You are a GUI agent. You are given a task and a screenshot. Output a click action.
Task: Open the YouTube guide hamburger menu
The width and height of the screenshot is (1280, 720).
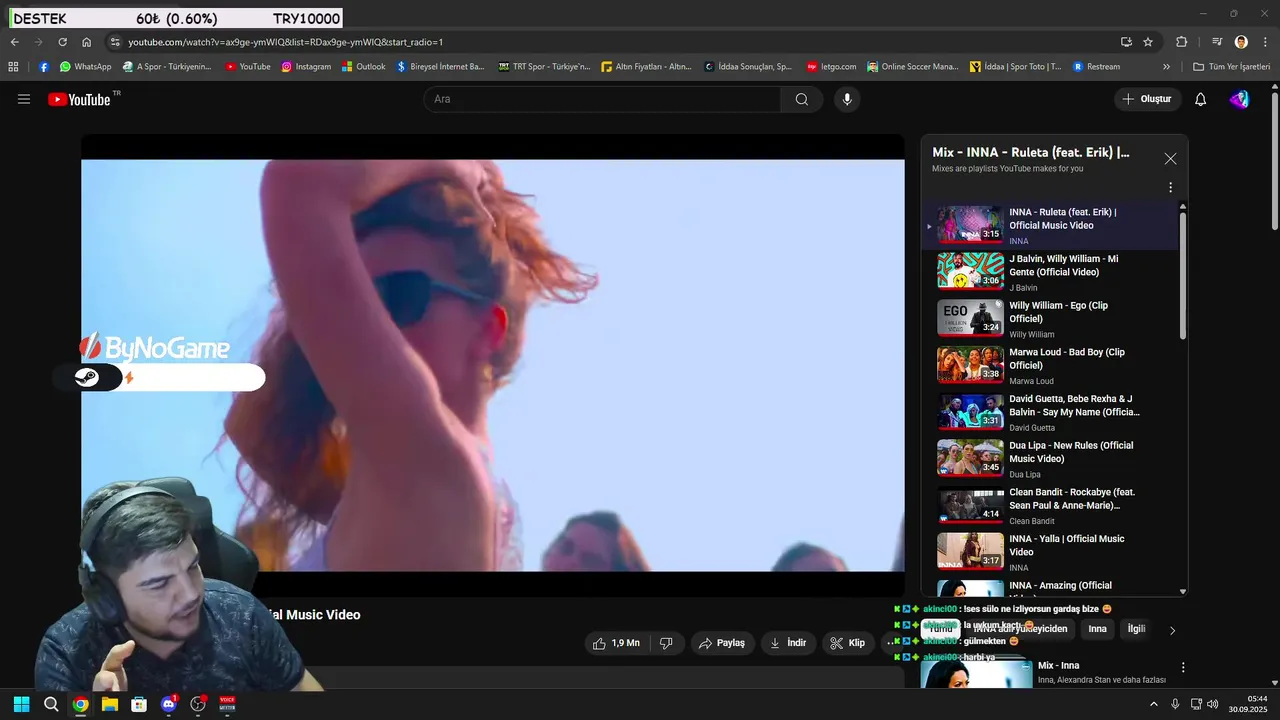pos(24,99)
